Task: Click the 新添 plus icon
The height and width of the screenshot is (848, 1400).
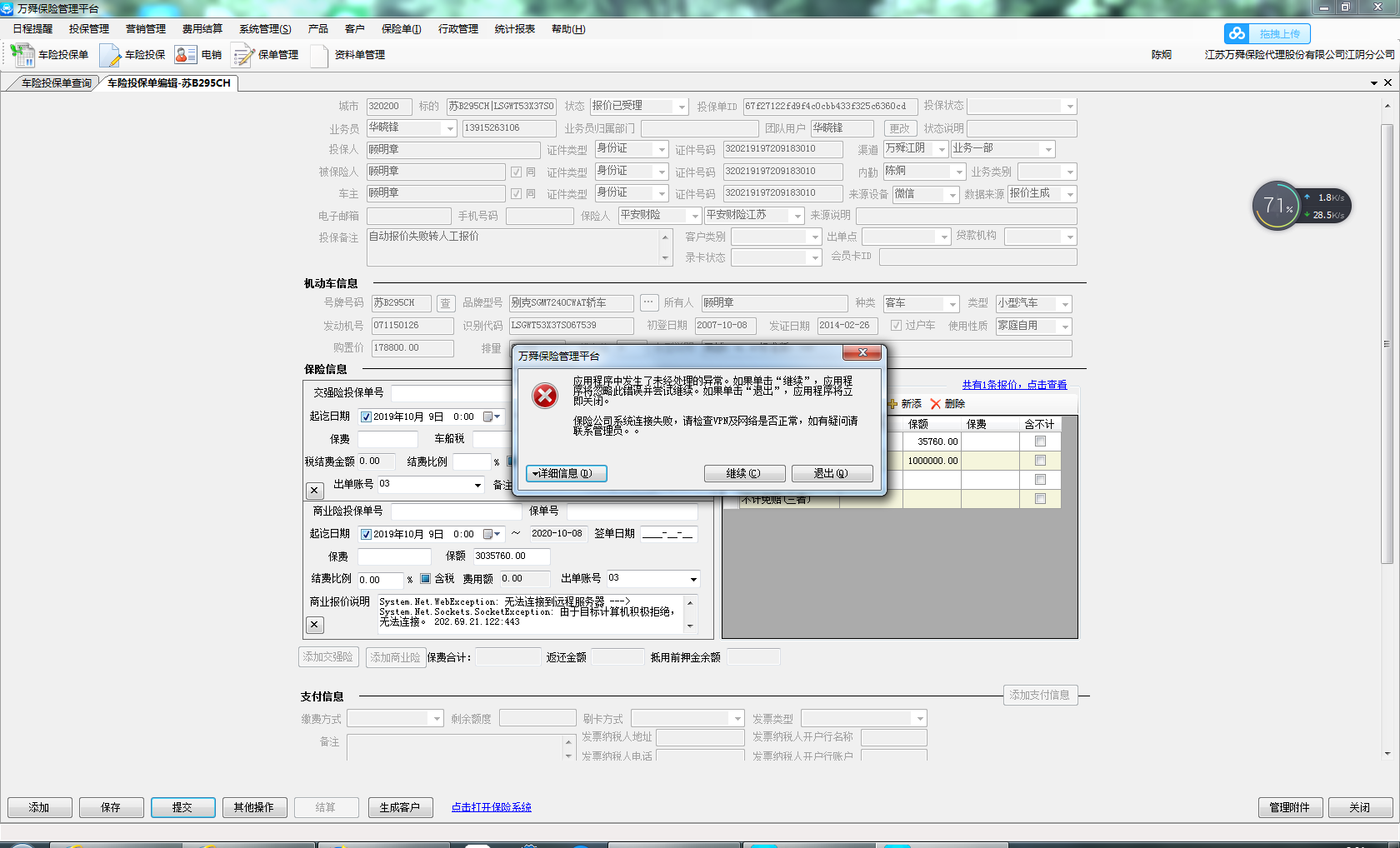Action: [x=893, y=404]
